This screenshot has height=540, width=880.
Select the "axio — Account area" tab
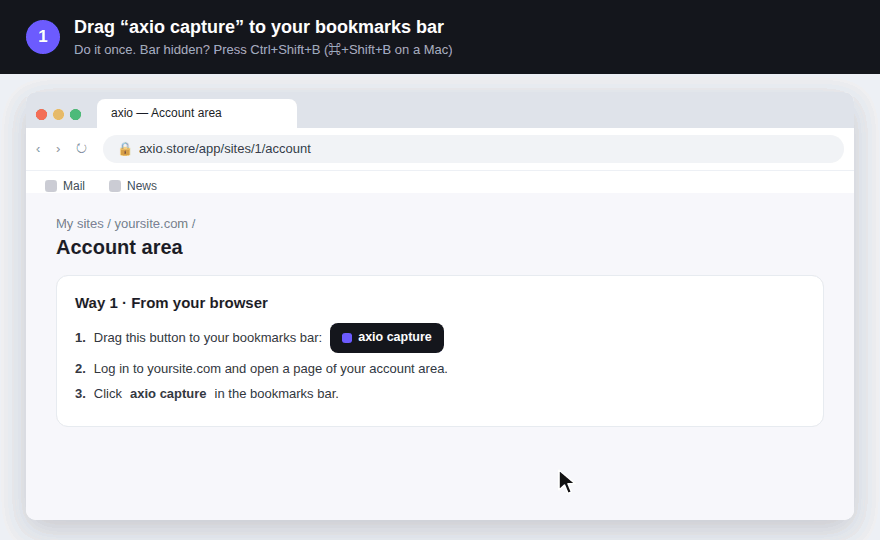[197, 113]
